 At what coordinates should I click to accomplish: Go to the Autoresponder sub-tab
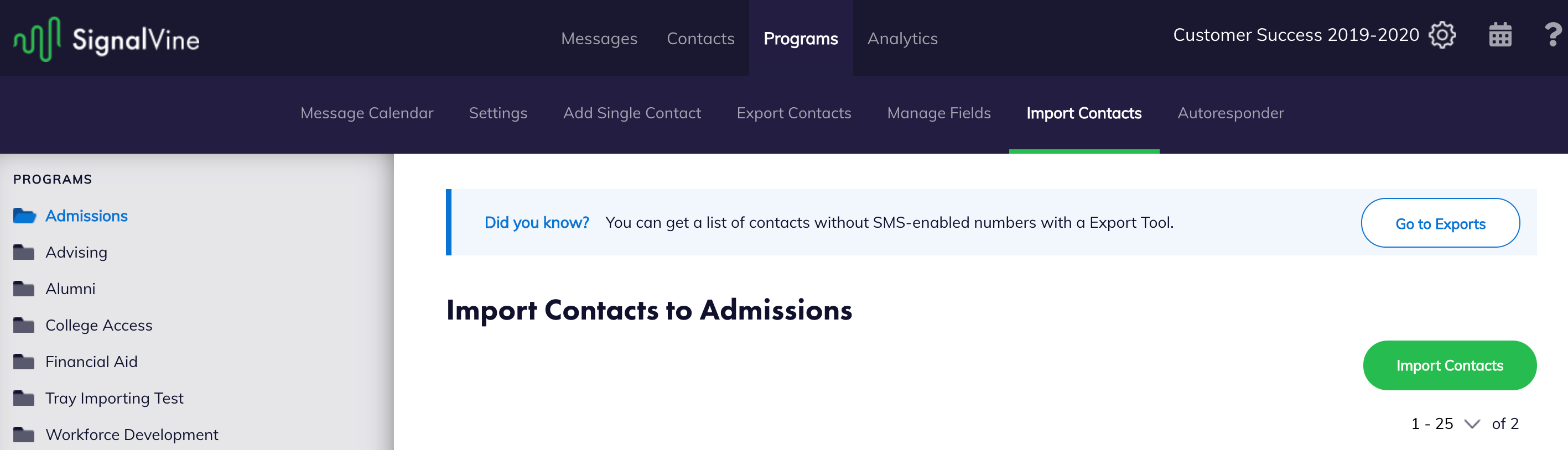pyautogui.click(x=1230, y=113)
